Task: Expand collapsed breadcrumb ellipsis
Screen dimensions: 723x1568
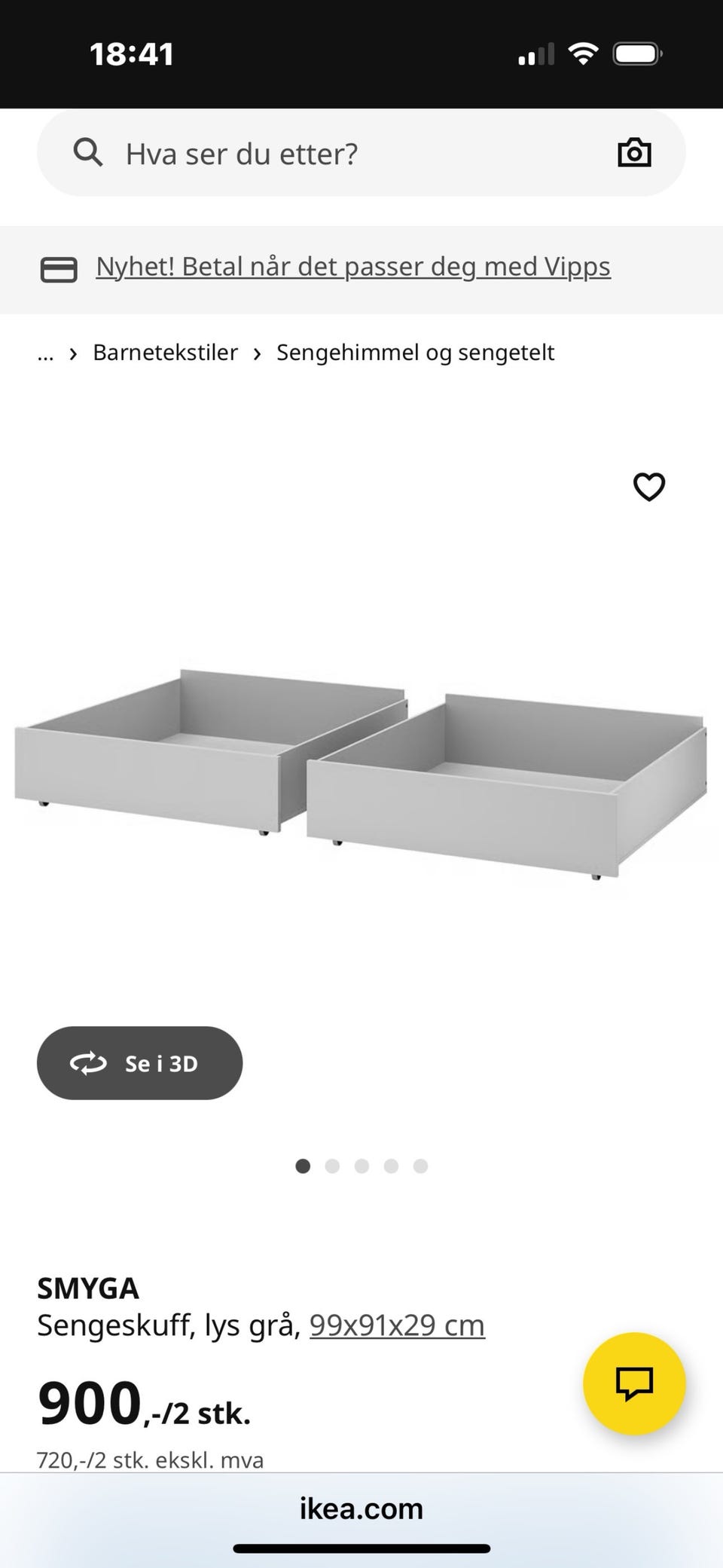Action: 45,353
